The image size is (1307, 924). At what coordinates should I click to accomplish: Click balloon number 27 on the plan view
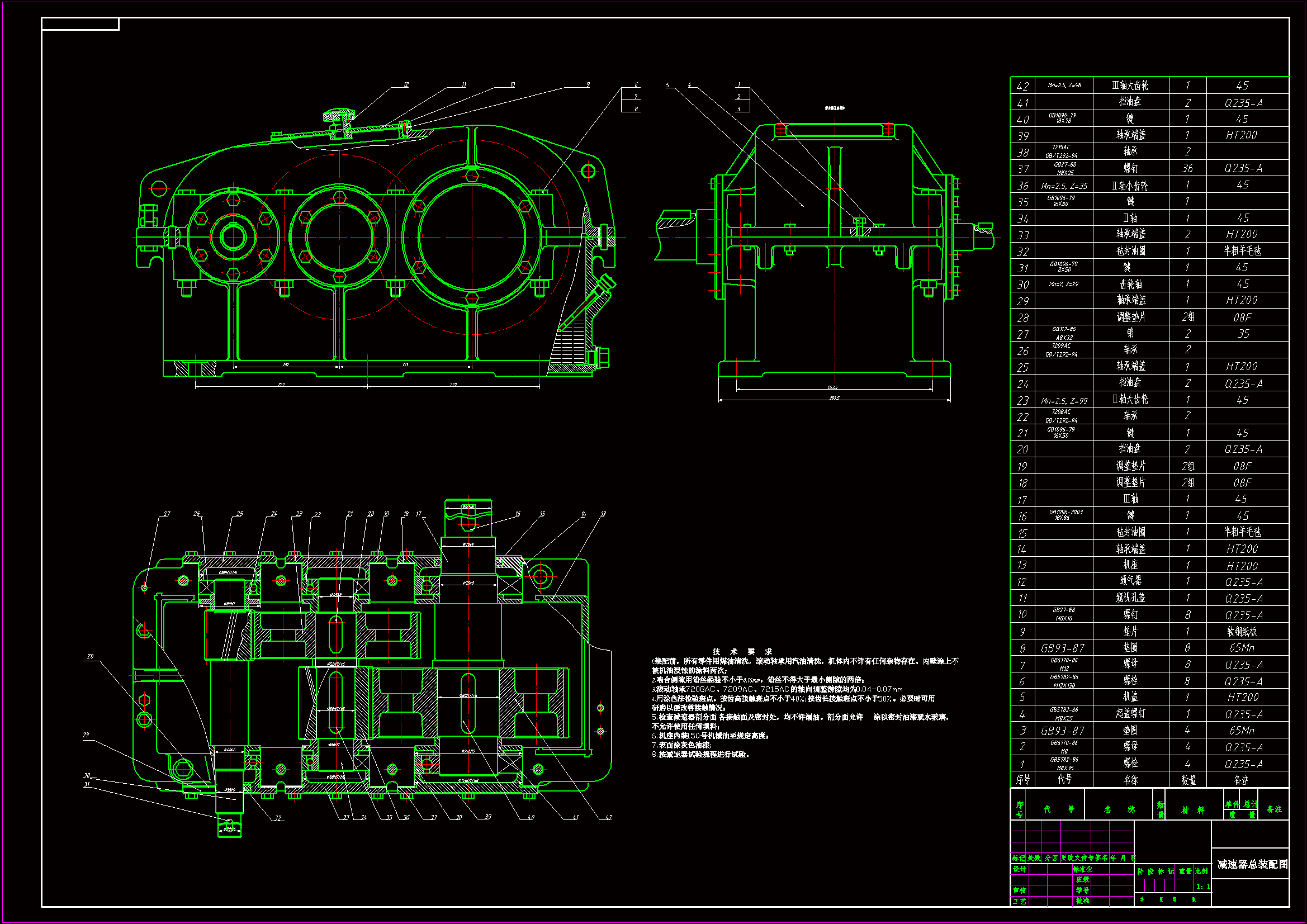[x=167, y=514]
